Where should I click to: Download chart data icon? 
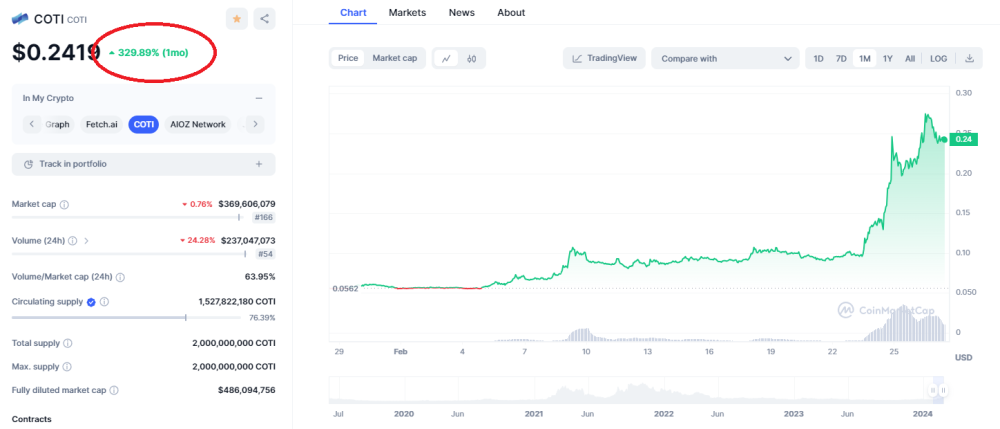pos(969,59)
